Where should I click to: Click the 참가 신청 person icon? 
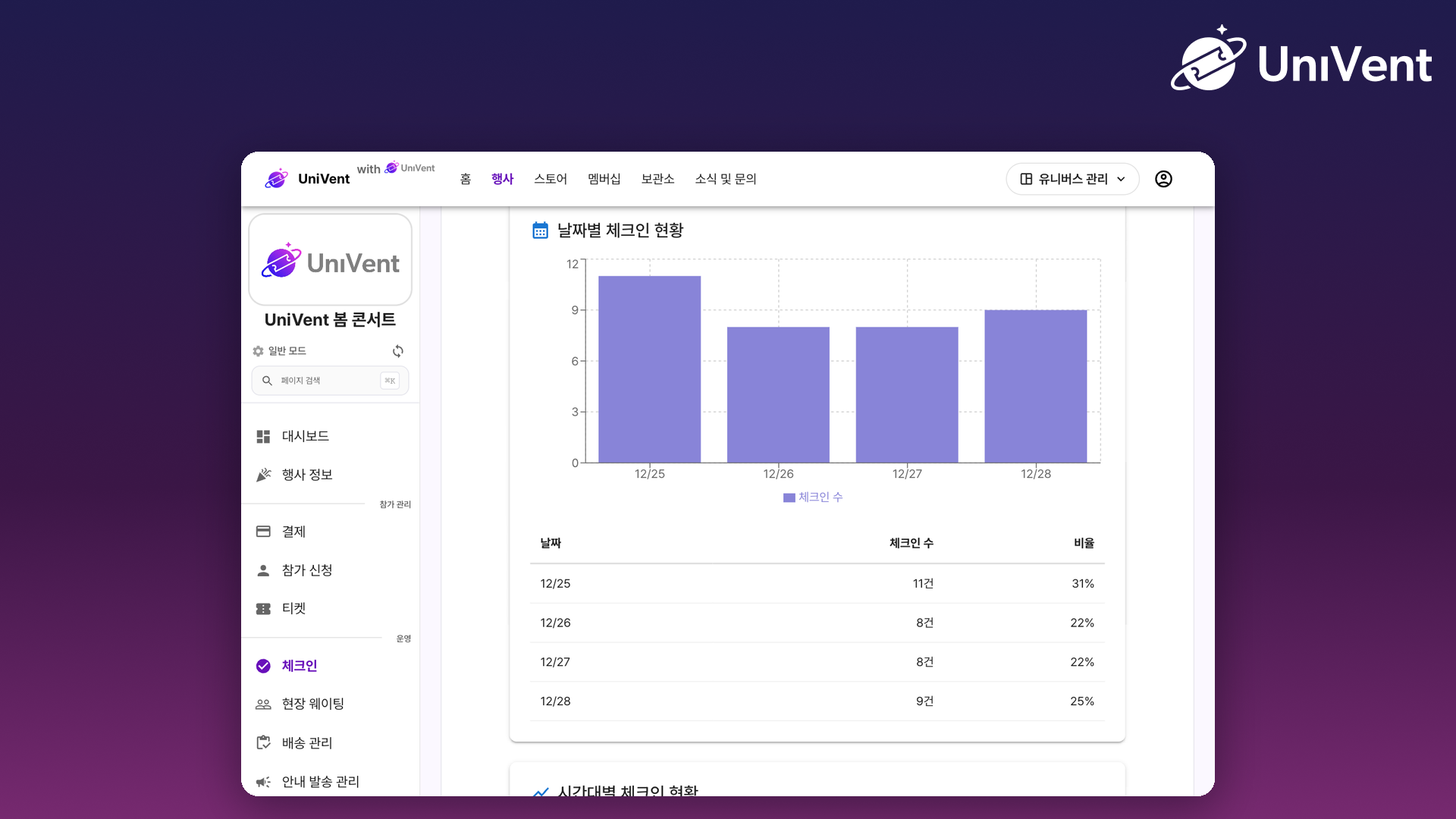click(x=263, y=570)
